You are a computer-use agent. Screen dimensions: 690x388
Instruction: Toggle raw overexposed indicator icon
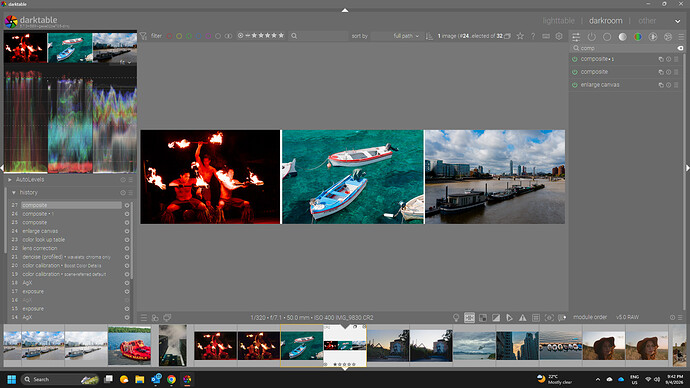point(483,317)
